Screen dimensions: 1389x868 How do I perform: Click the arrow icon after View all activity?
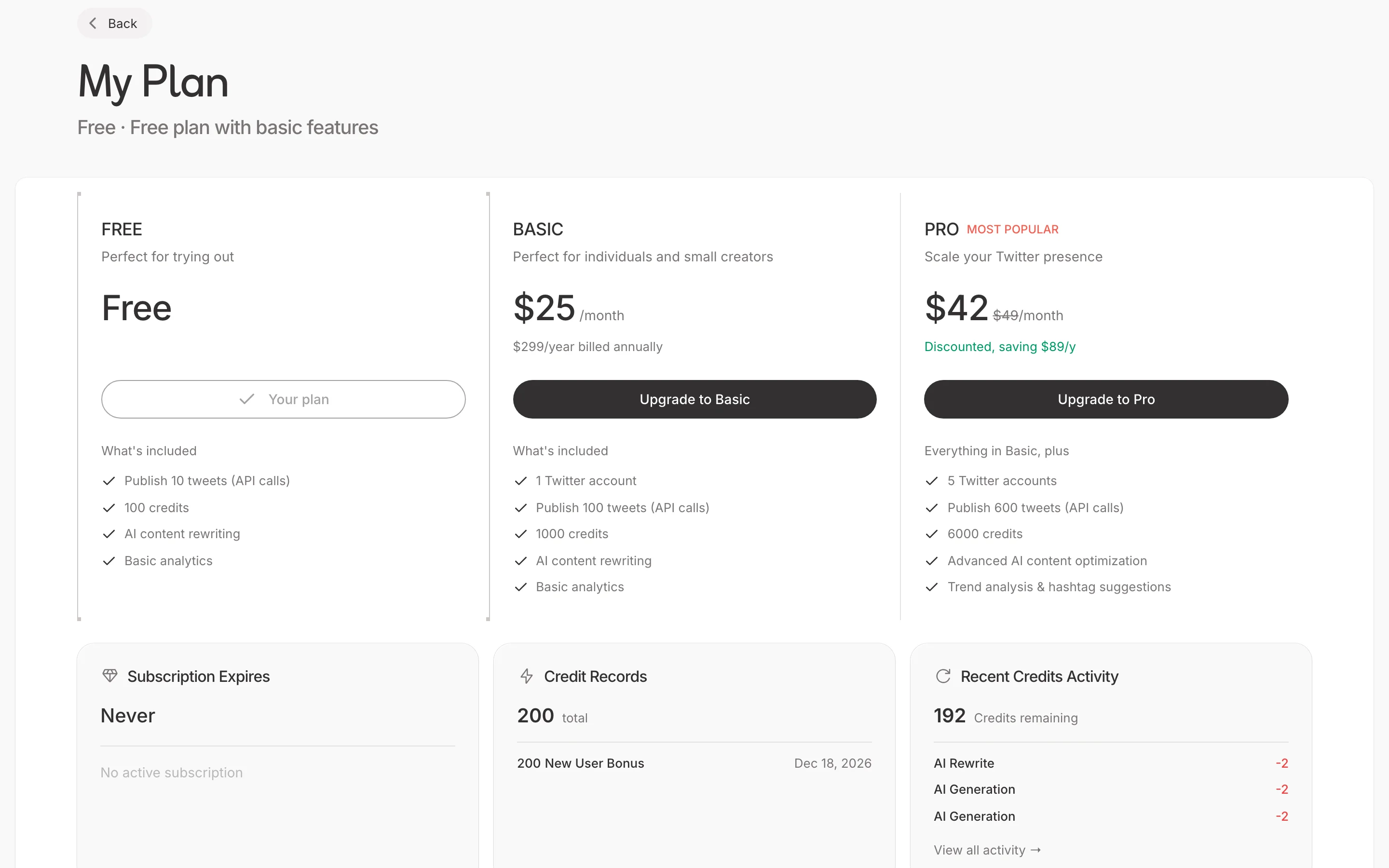pos(1036,850)
